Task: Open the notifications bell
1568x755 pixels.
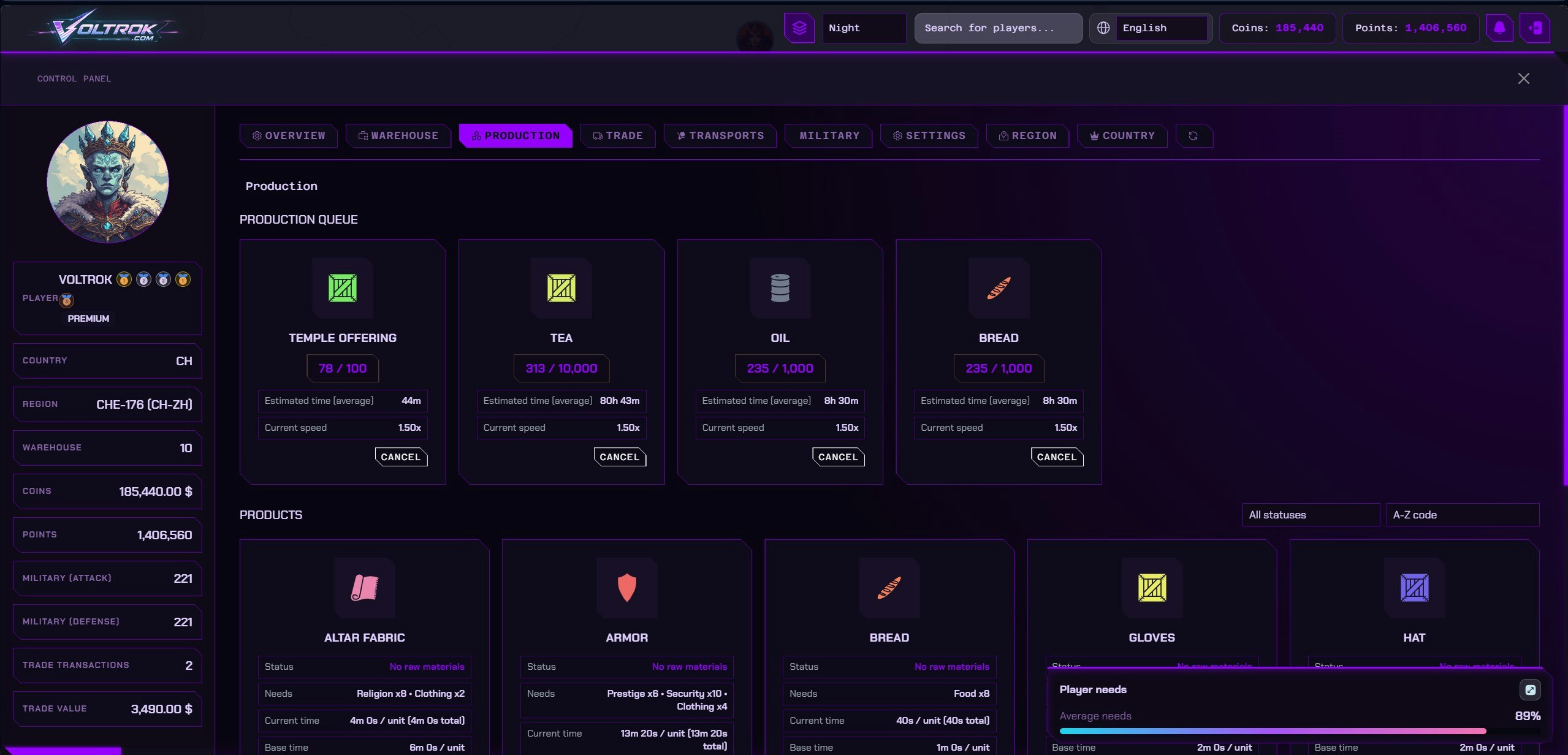Action: pyautogui.click(x=1499, y=28)
